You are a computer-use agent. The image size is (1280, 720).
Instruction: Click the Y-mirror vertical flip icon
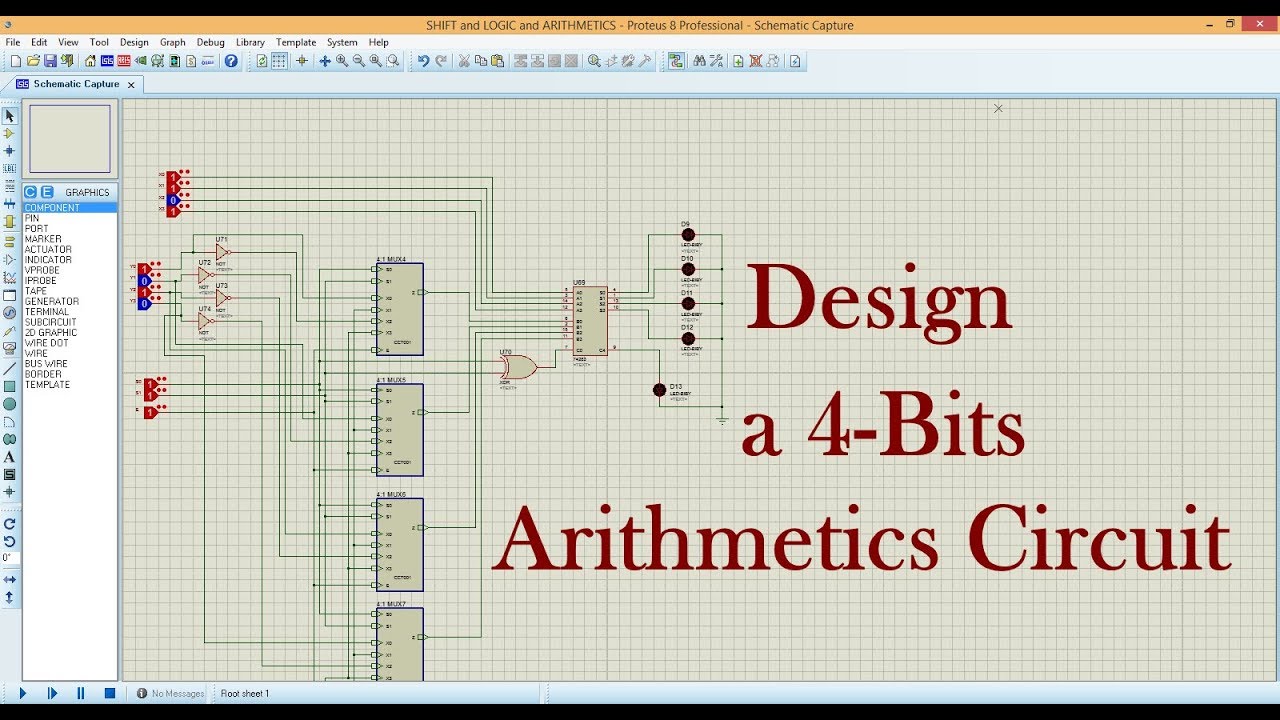point(9,597)
